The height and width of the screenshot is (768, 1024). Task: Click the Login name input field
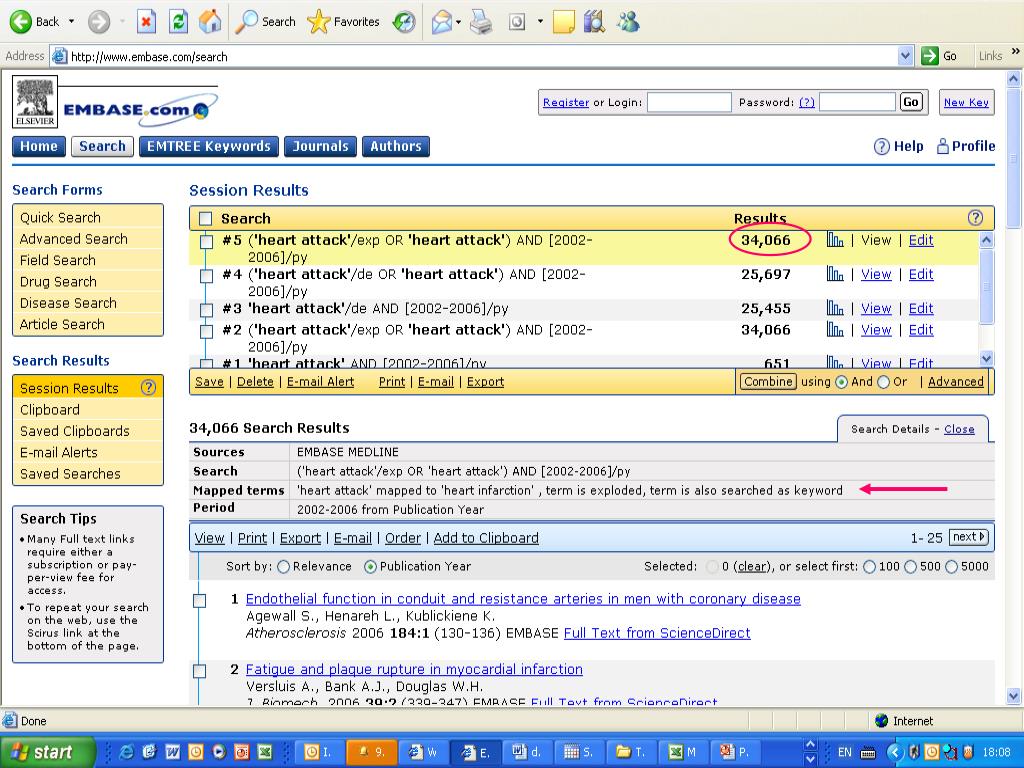click(689, 102)
